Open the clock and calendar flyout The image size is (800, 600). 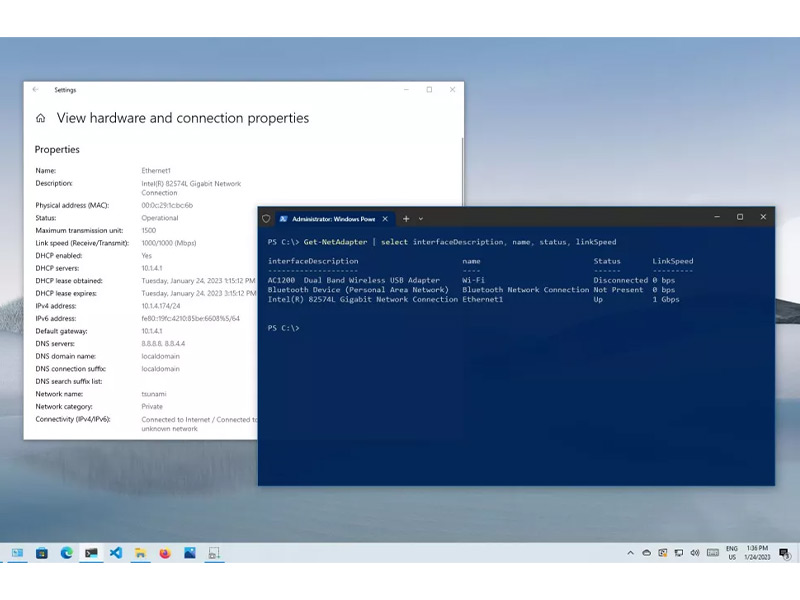[x=757, y=553]
